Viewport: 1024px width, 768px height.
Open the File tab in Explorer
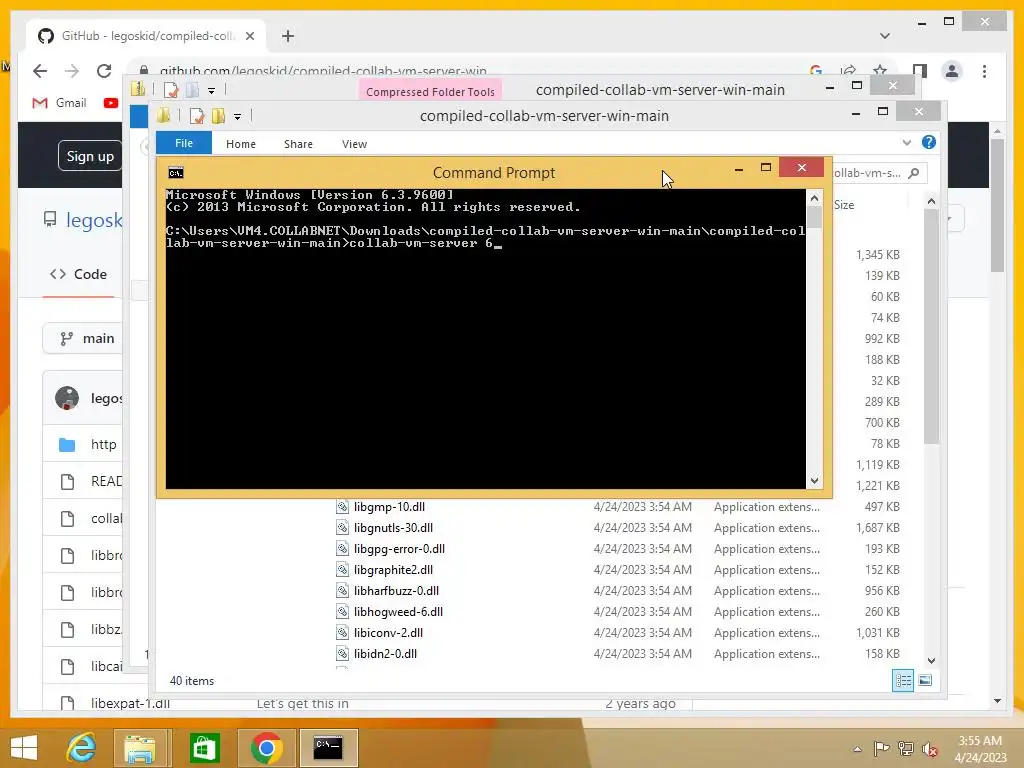[184, 143]
